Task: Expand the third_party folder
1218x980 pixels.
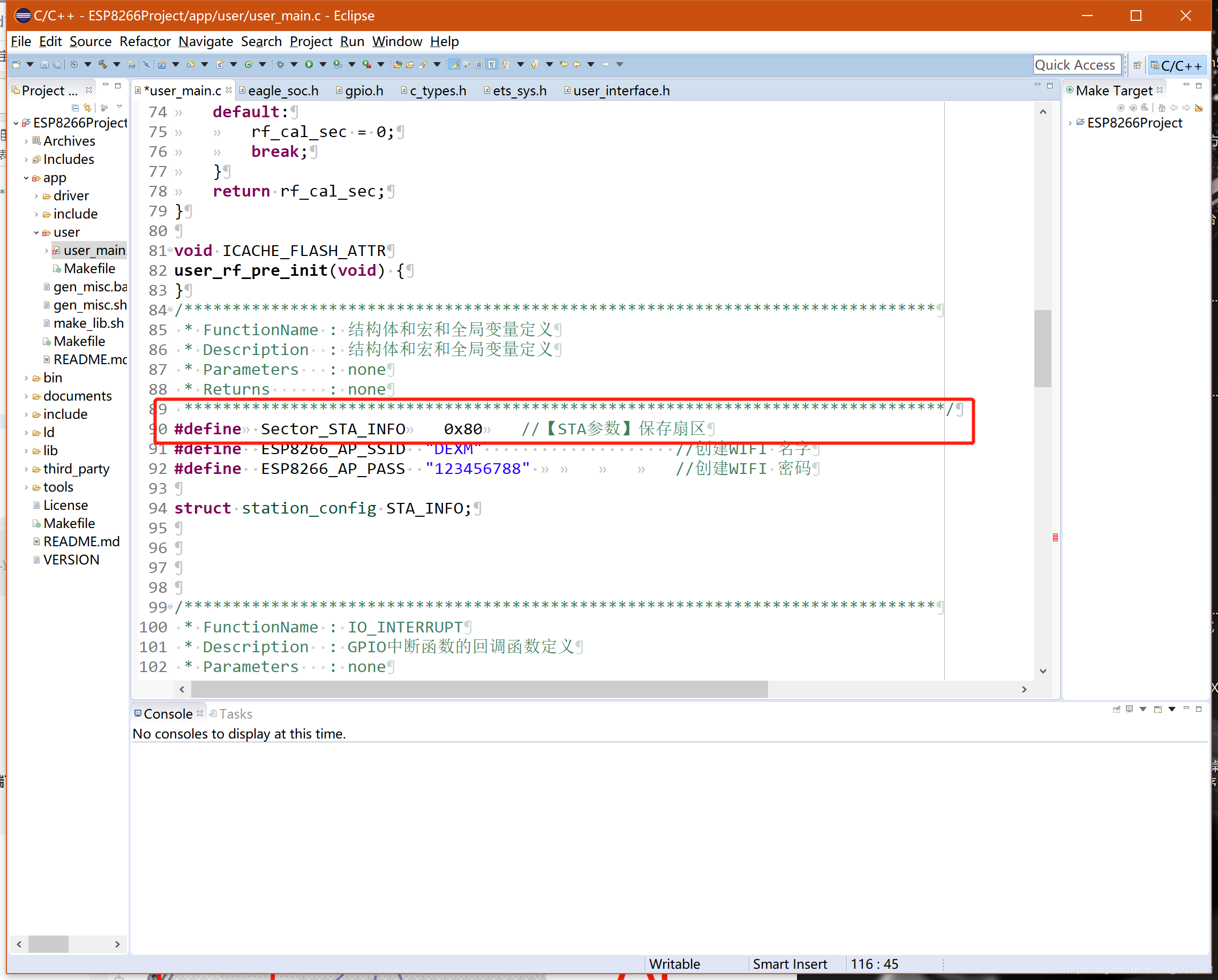Action: (x=26, y=470)
